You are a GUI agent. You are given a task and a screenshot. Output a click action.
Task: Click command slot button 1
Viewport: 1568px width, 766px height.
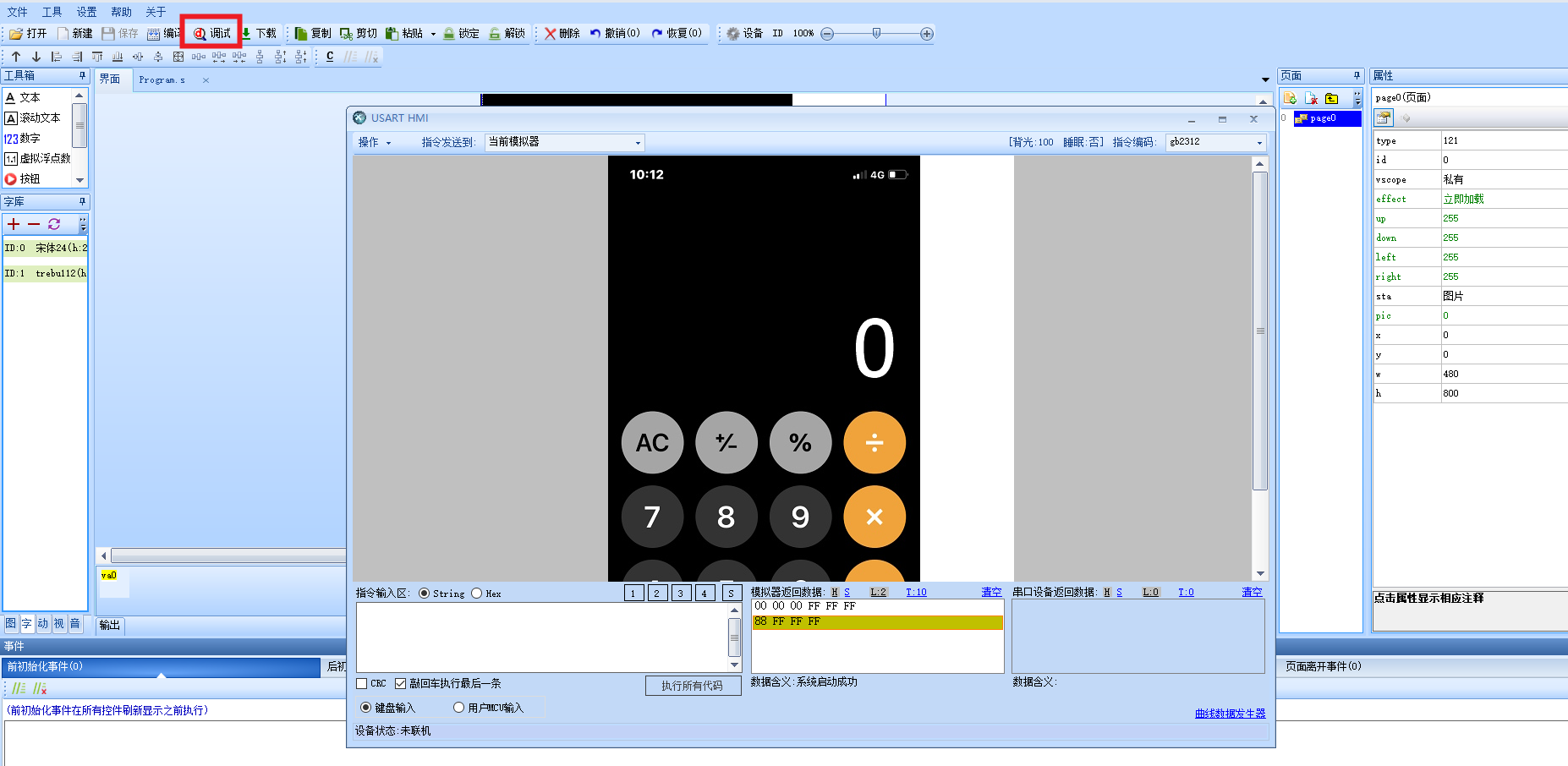633,593
